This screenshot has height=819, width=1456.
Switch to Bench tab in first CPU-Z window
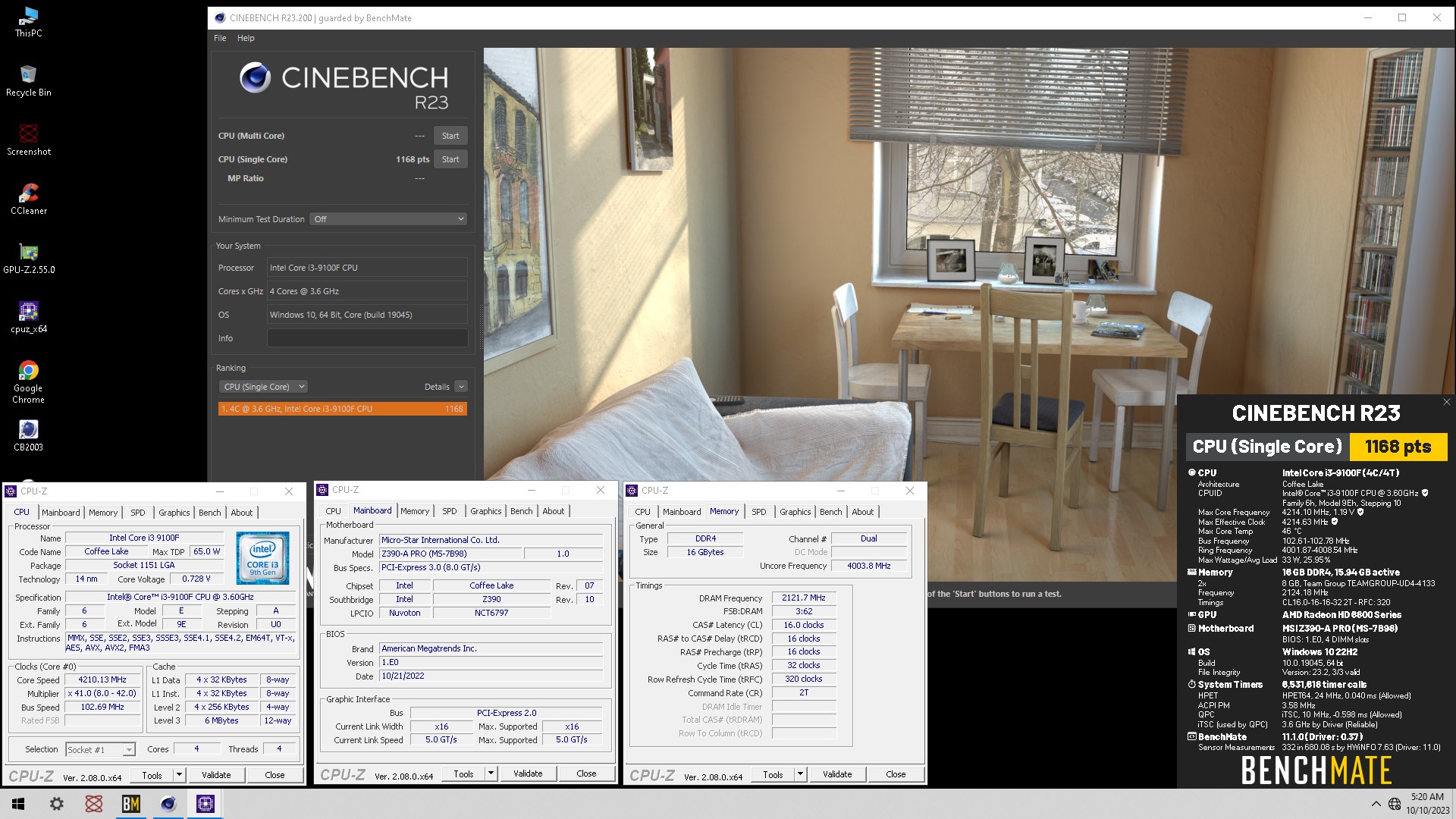(210, 513)
